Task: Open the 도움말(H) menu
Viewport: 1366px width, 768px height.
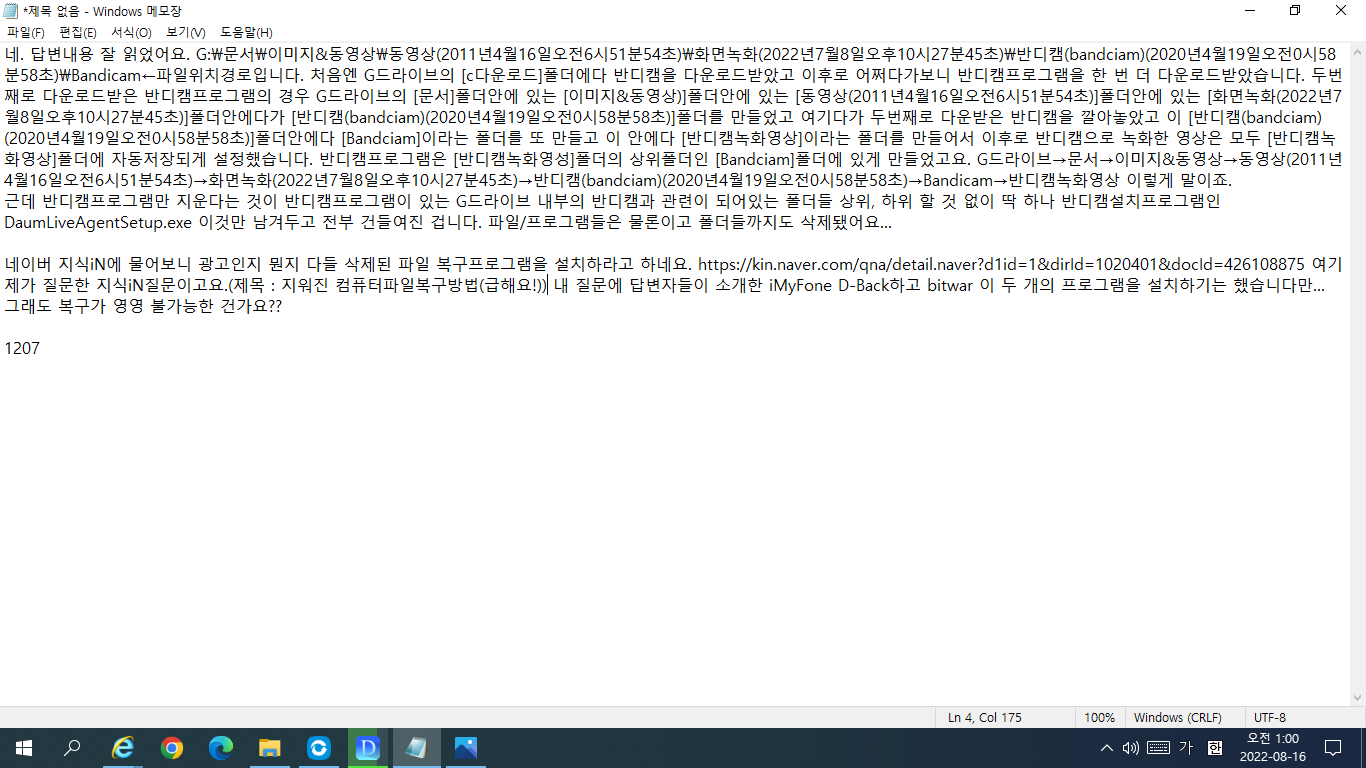Action: [246, 33]
